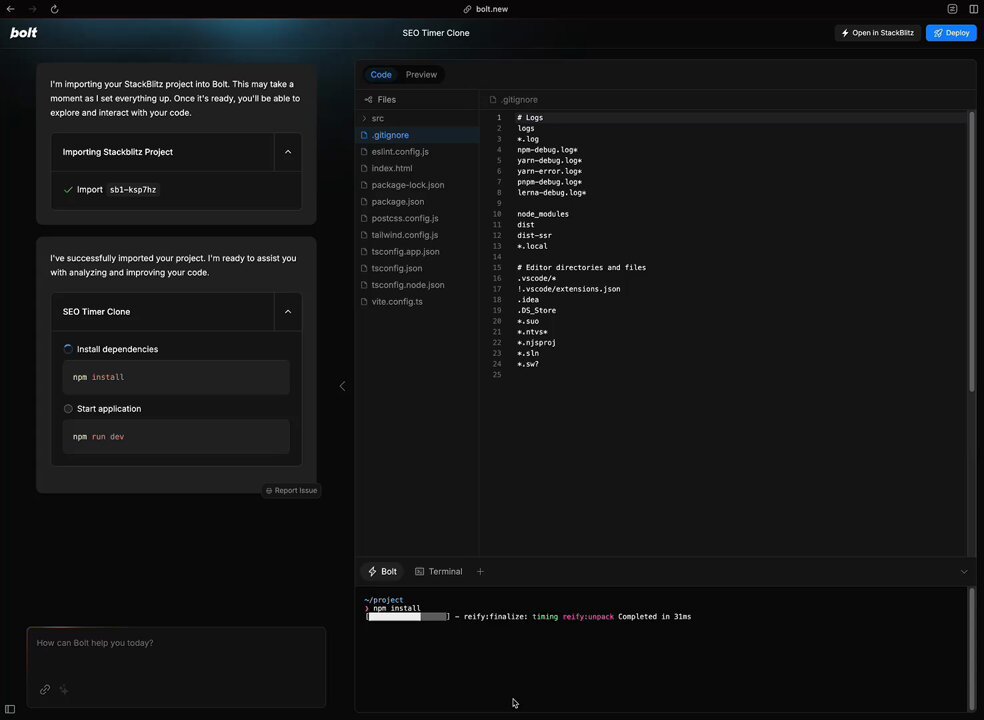Toggle the sidebar icon at bottom left
The image size is (984, 720).
(10, 709)
